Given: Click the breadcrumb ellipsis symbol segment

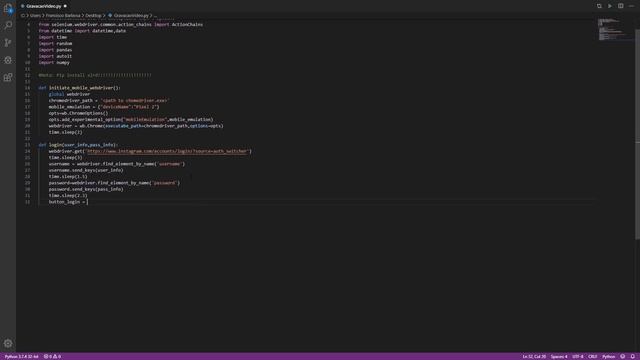Looking at the screenshot, I should pos(156,16).
